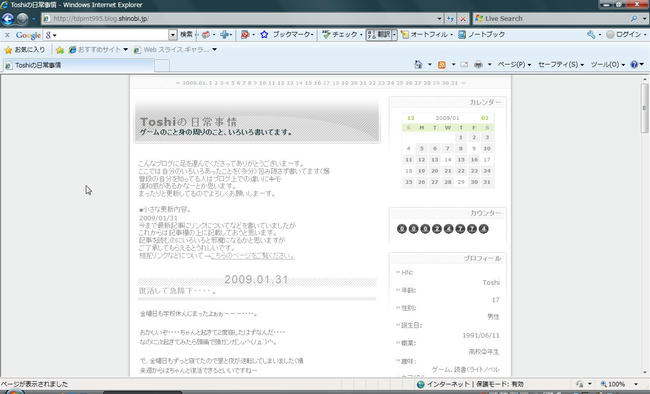Viewport: 650px width, 394px height.
Task: Click the Forward navigation arrow button
Action: pos(22,19)
